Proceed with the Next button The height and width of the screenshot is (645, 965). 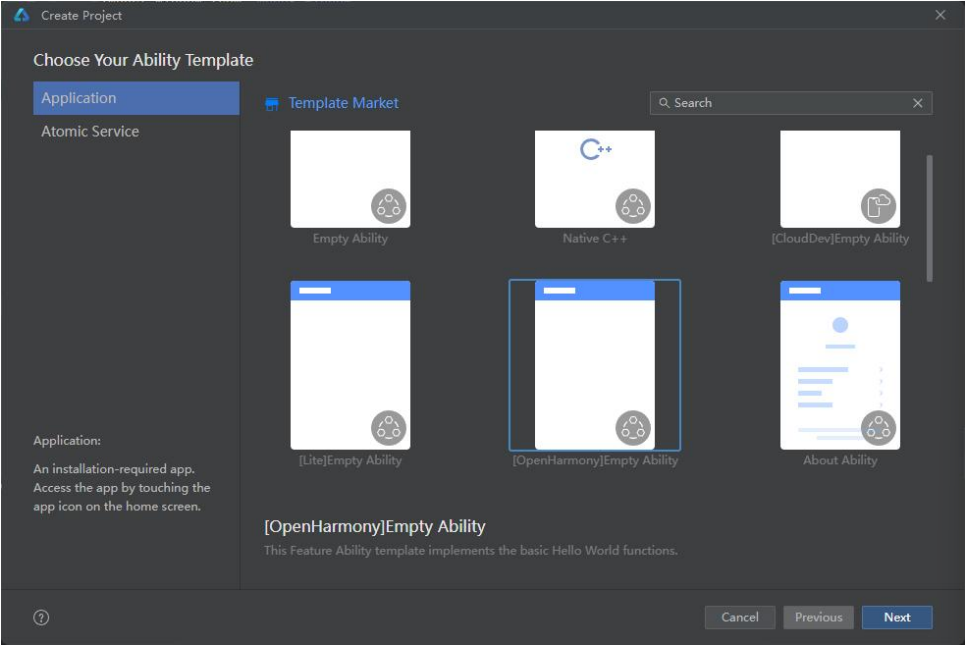[897, 617]
